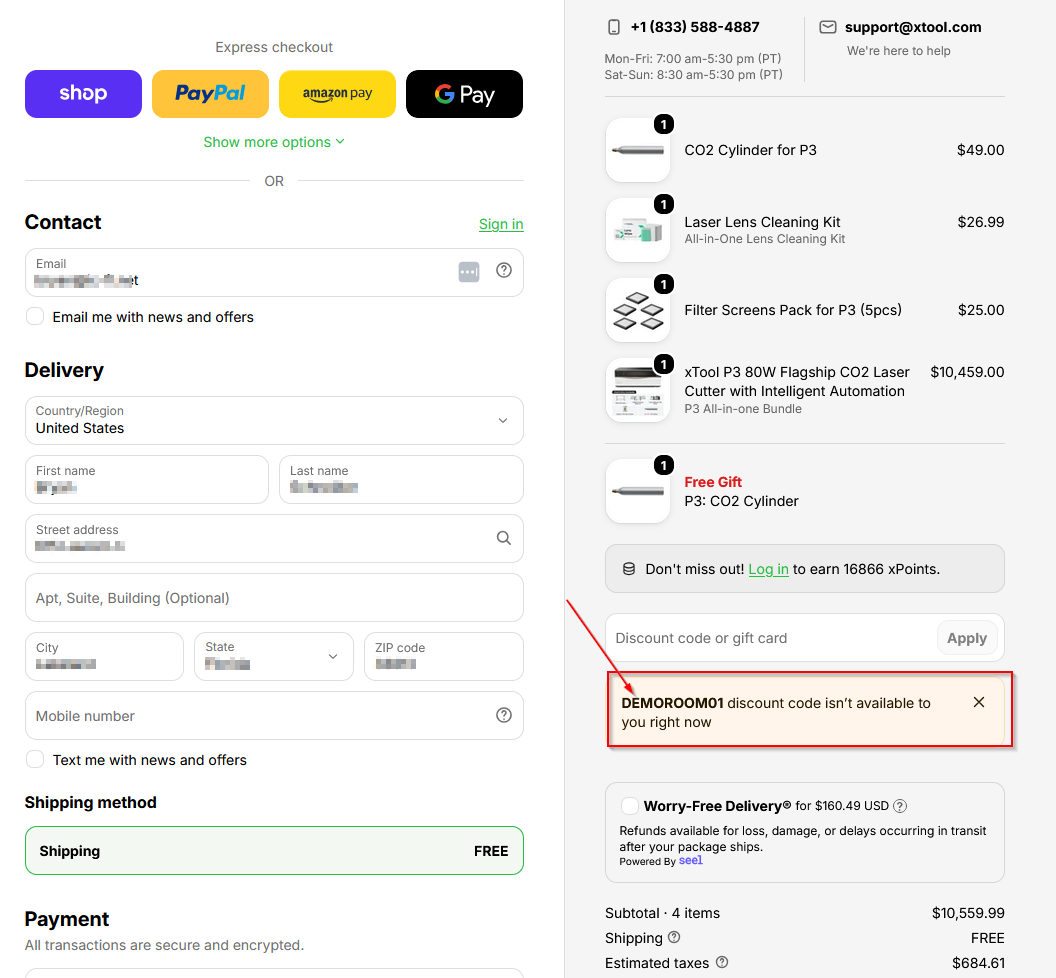
Task: Choose PayPal express checkout
Action: click(x=210, y=94)
